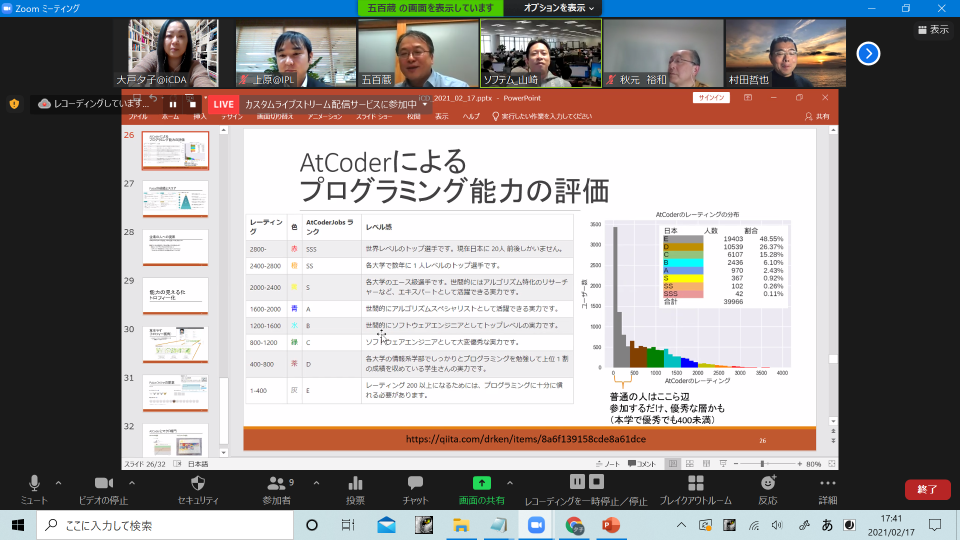The image size is (960, 540).
Task: Switch to Slide Sorter view icon
Action: [689, 464]
